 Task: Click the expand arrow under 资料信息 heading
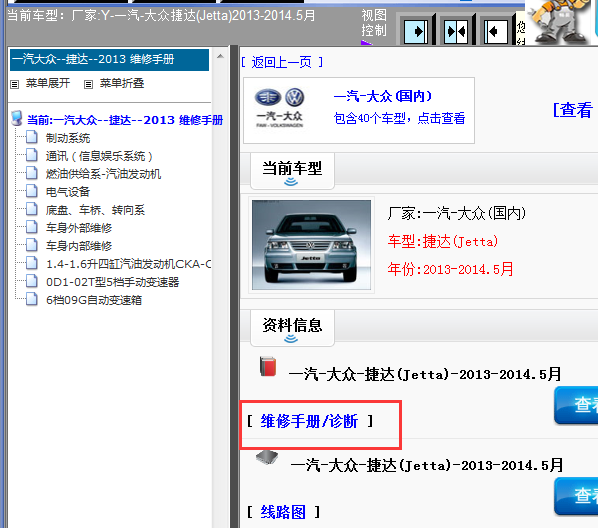291,339
